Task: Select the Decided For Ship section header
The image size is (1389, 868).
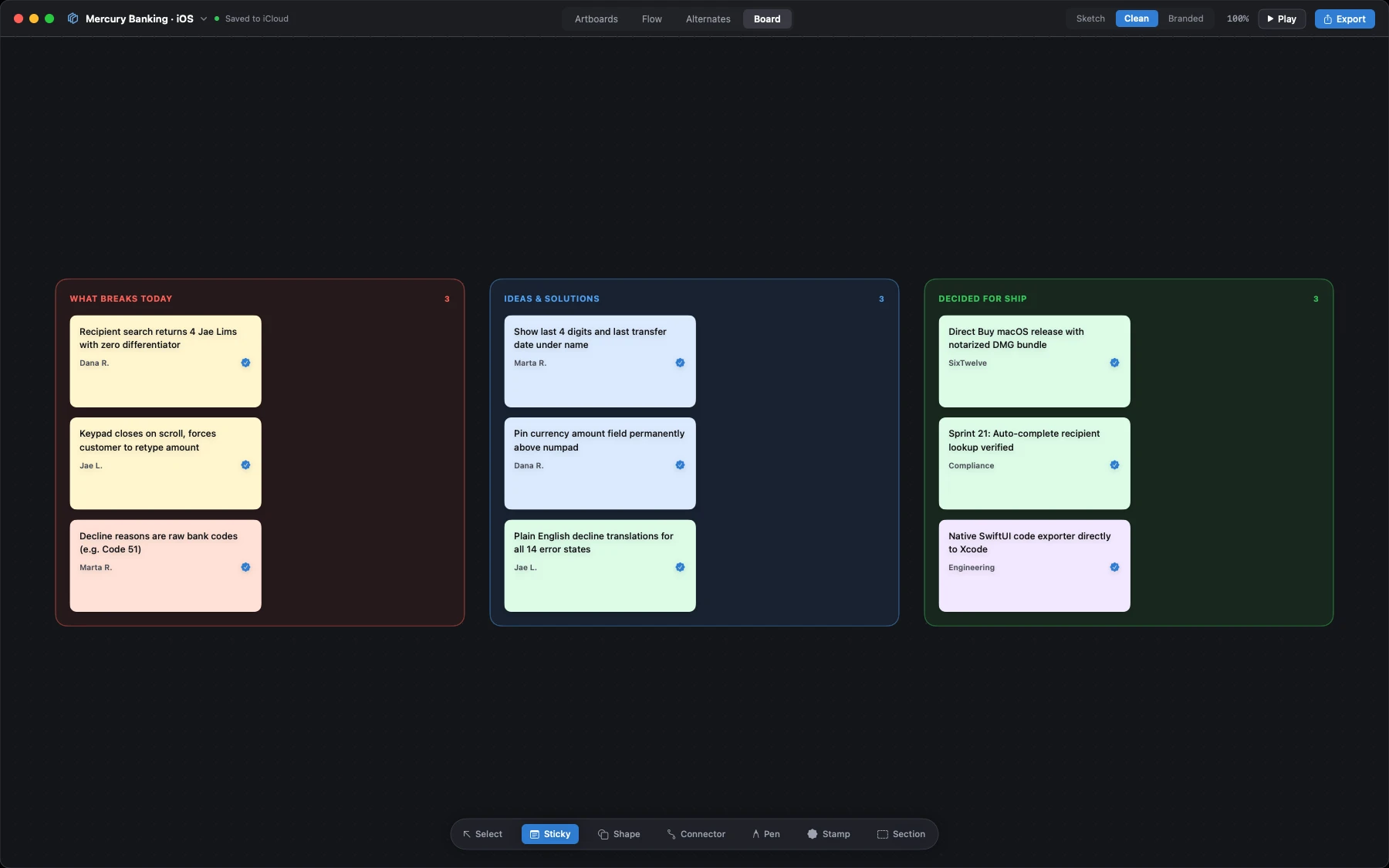Action: pos(982,299)
